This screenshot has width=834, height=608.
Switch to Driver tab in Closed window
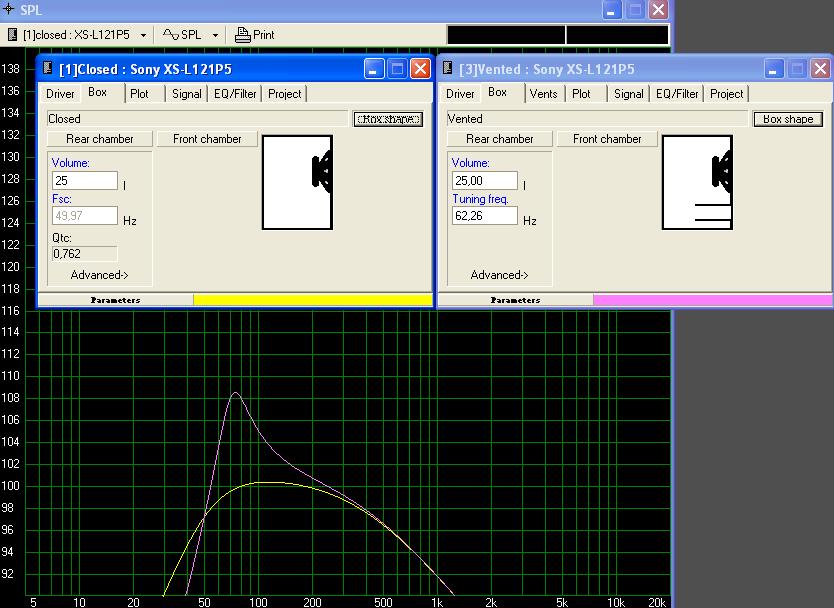point(60,94)
